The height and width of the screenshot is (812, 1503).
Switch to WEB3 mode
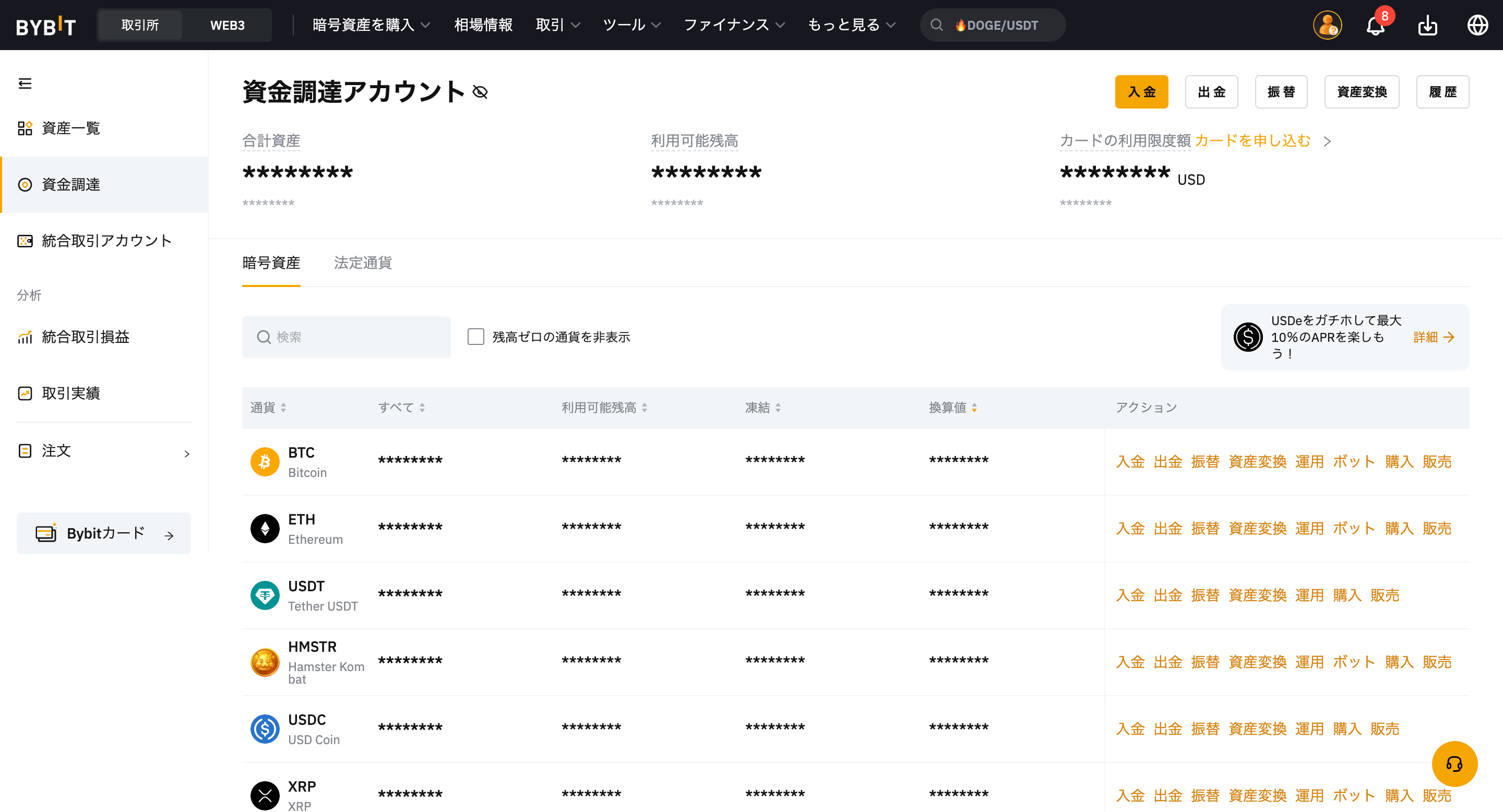click(228, 25)
